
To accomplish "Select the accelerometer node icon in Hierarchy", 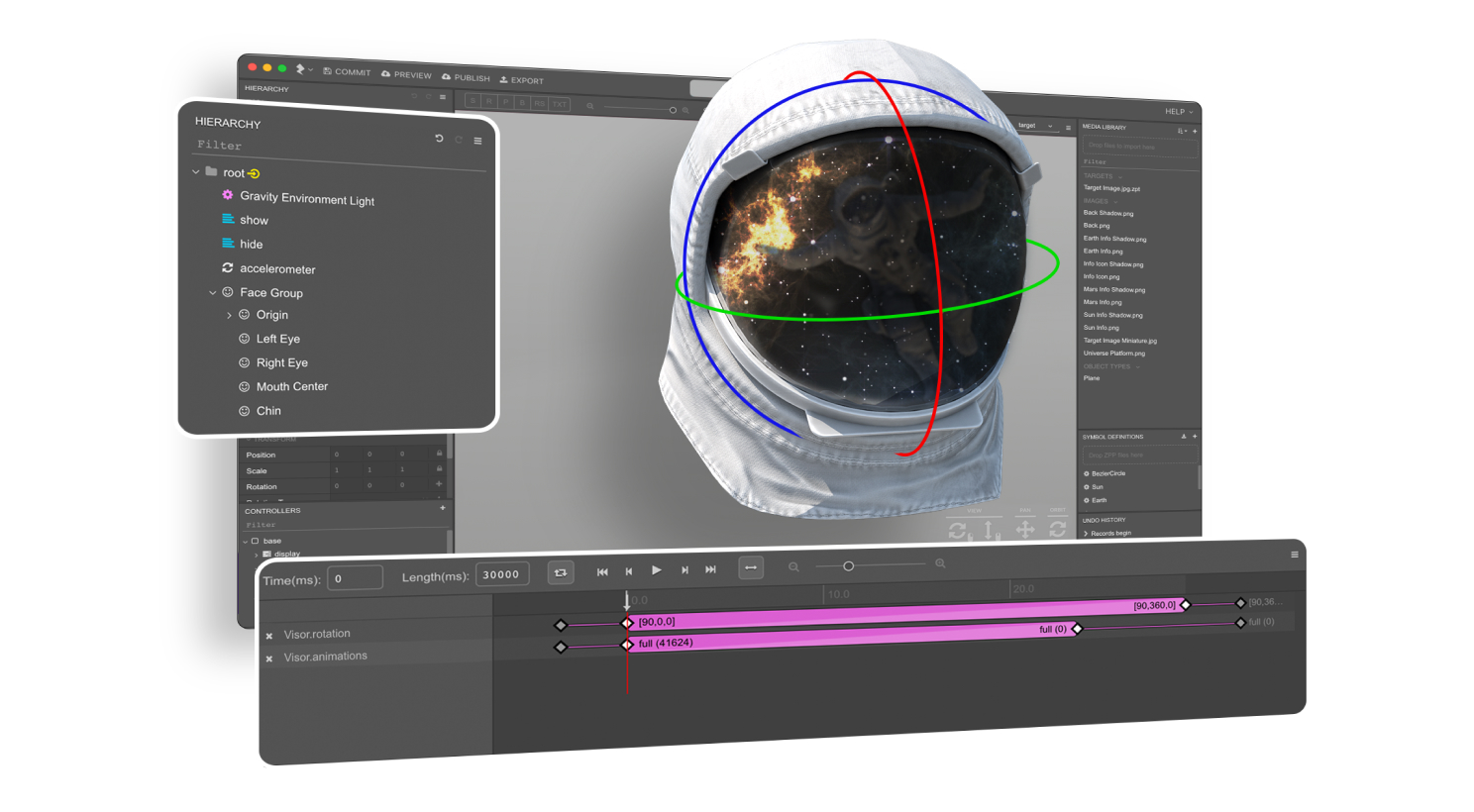I will [227, 269].
